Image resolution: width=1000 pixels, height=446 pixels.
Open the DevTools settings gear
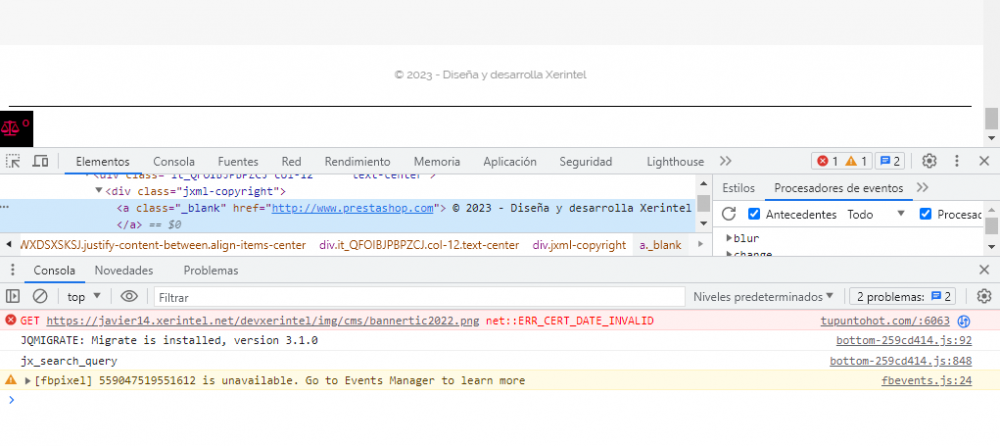(929, 161)
